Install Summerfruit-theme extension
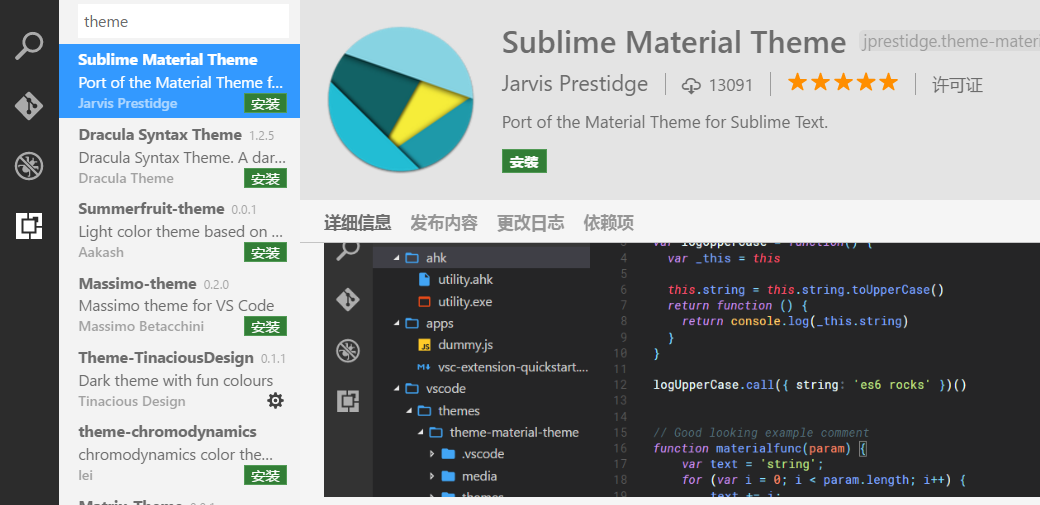 (265, 253)
